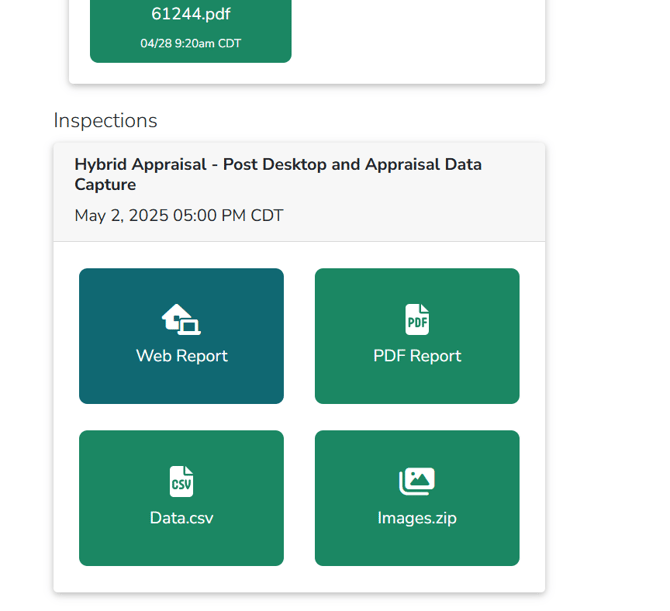Image resolution: width=670 pixels, height=611 pixels.
Task: Click the "Web Report" label text
Action: click(181, 356)
